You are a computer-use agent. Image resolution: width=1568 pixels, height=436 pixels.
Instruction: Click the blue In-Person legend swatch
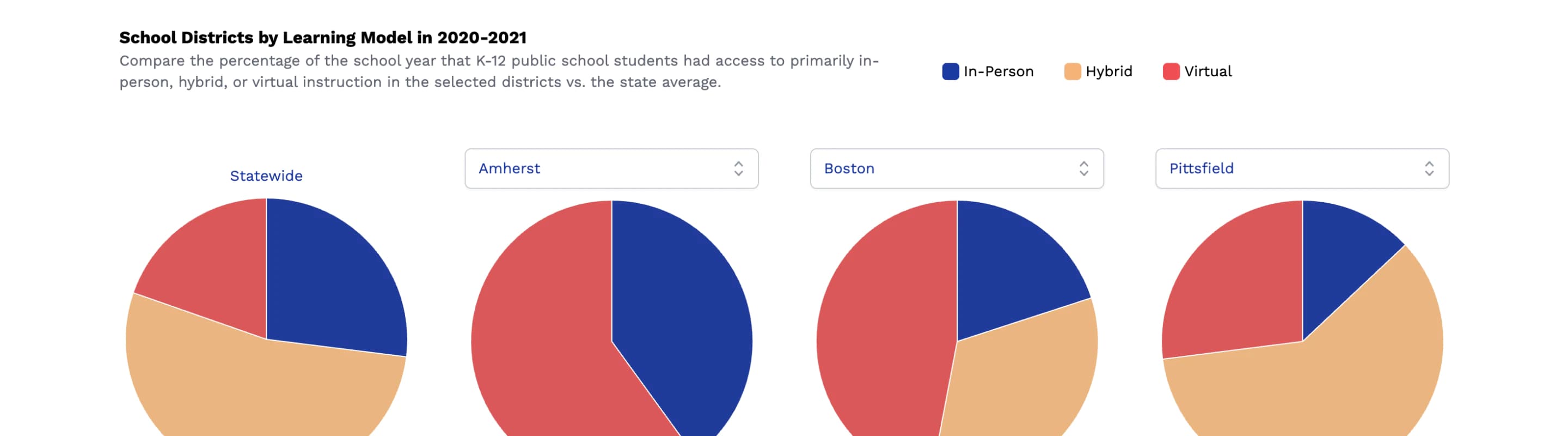(x=950, y=71)
